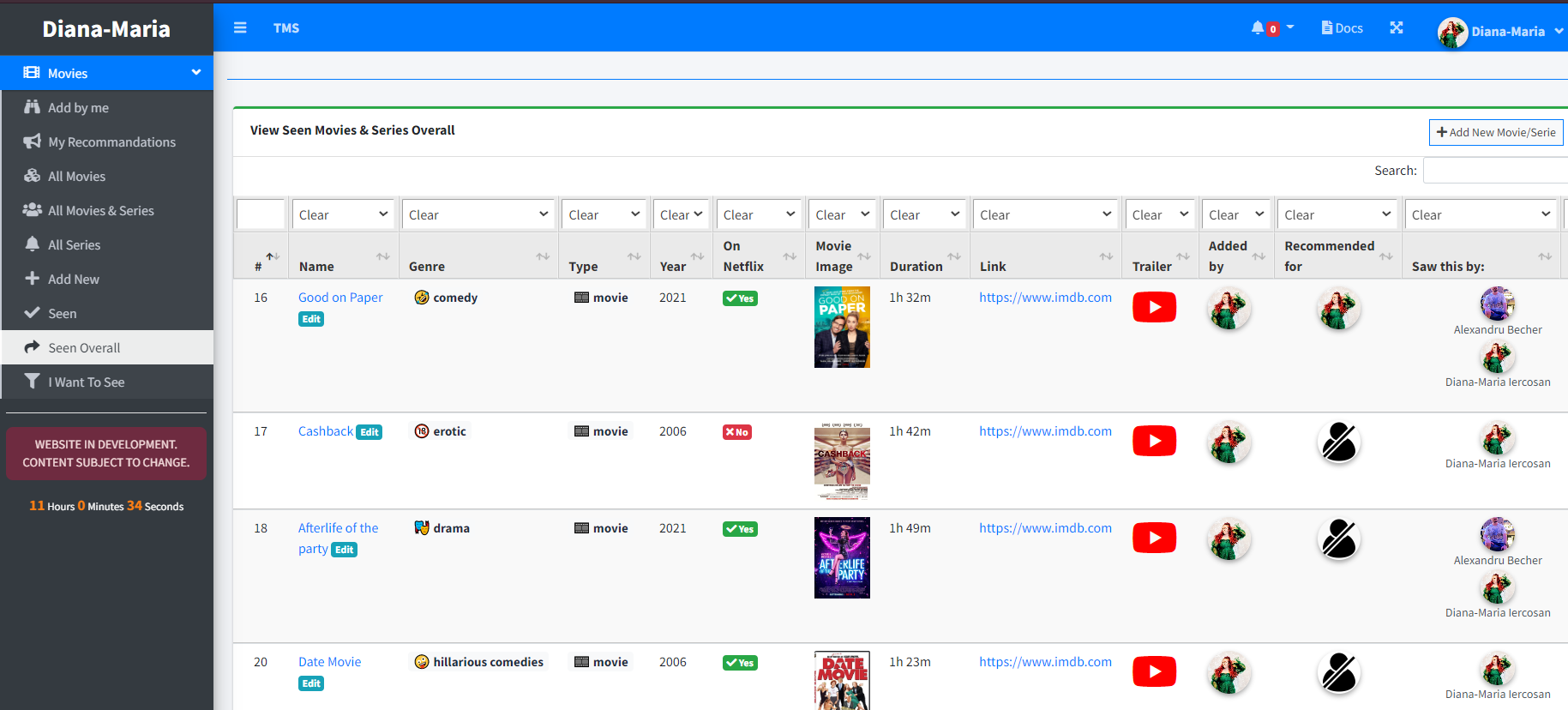
Task: Click the hamburger menu icon in header
Action: 240,28
